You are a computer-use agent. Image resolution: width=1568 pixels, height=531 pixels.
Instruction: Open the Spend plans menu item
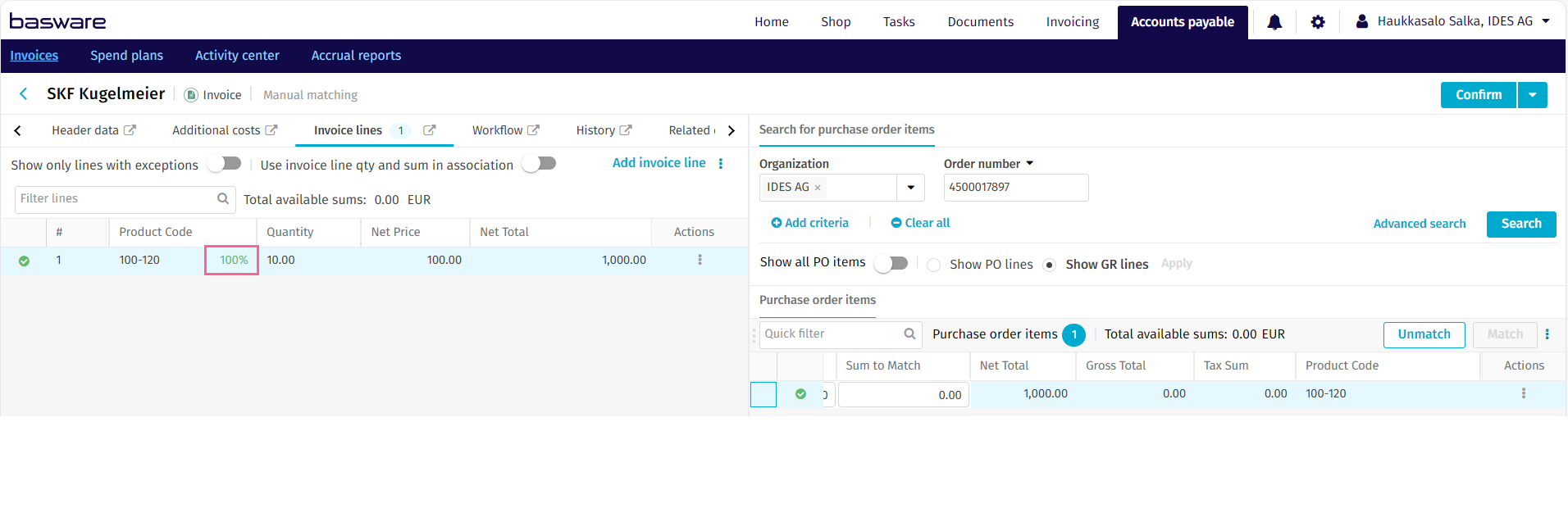[126, 56]
